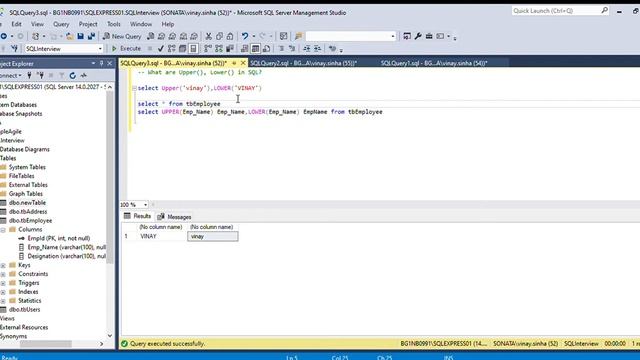
Task: Open the Window menu
Action: [x=141, y=24]
